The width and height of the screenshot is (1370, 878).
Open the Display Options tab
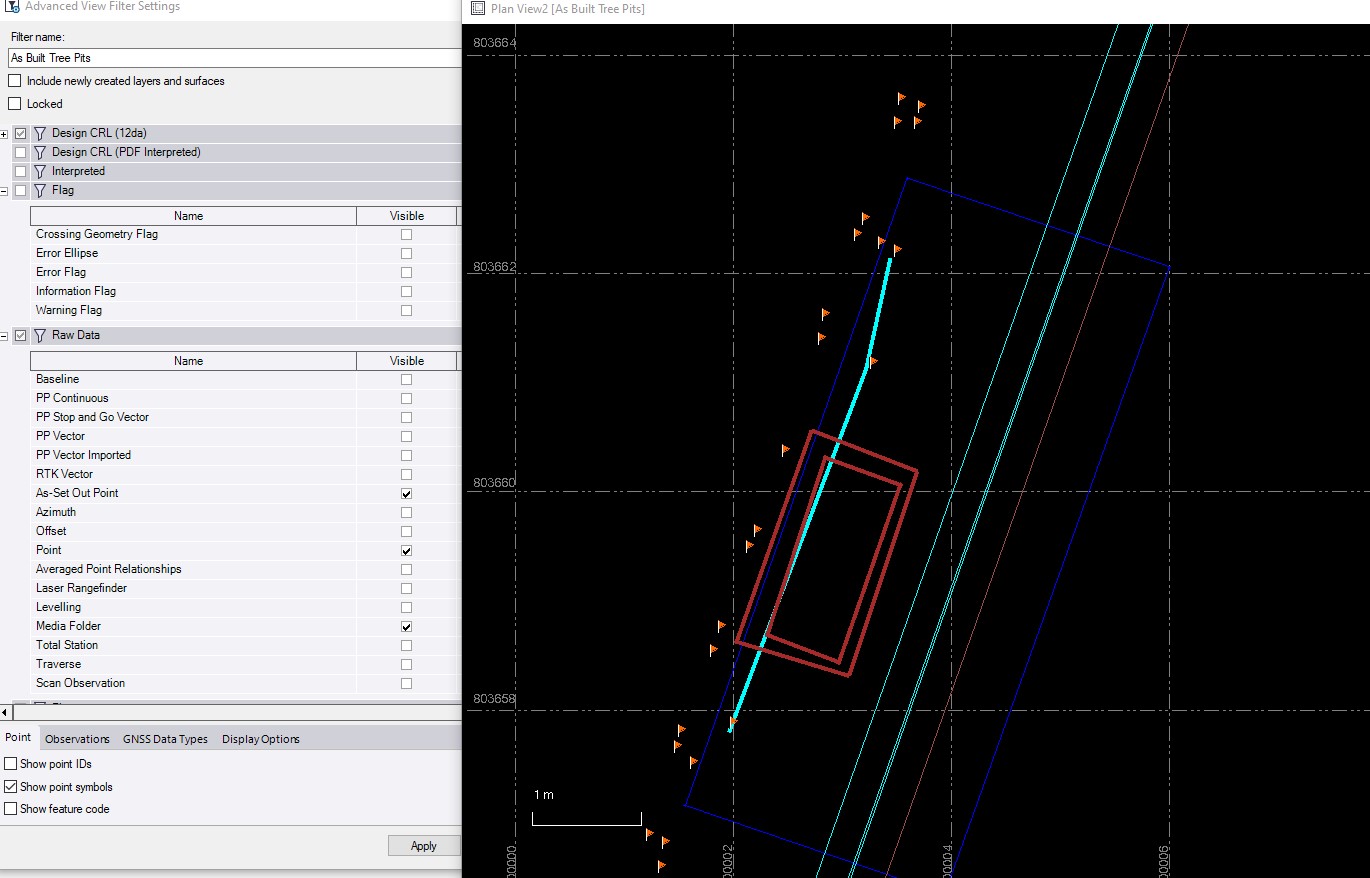260,739
